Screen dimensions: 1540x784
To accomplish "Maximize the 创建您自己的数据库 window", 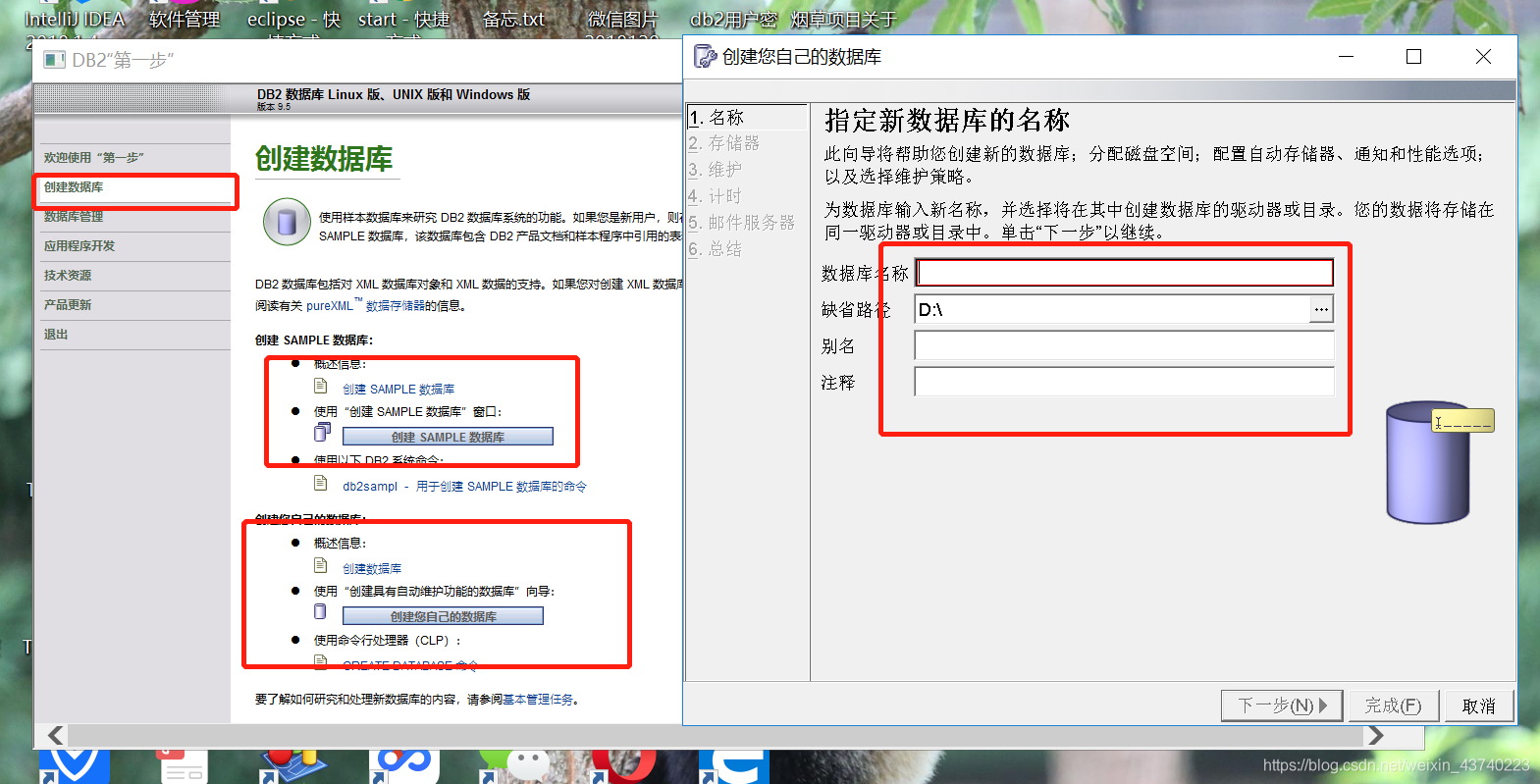I will coord(1413,57).
